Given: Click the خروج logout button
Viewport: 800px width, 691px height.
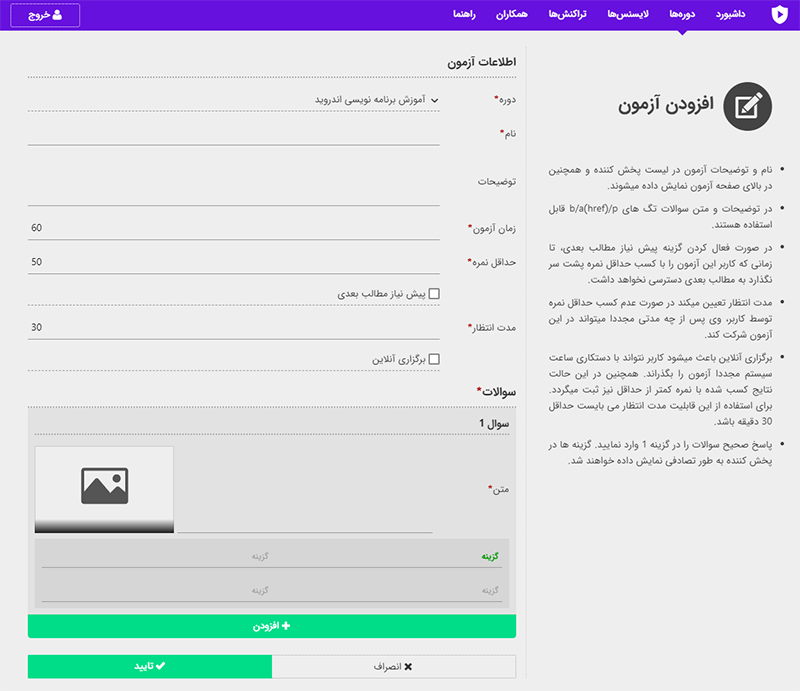Looking at the screenshot, I should coord(45,15).
